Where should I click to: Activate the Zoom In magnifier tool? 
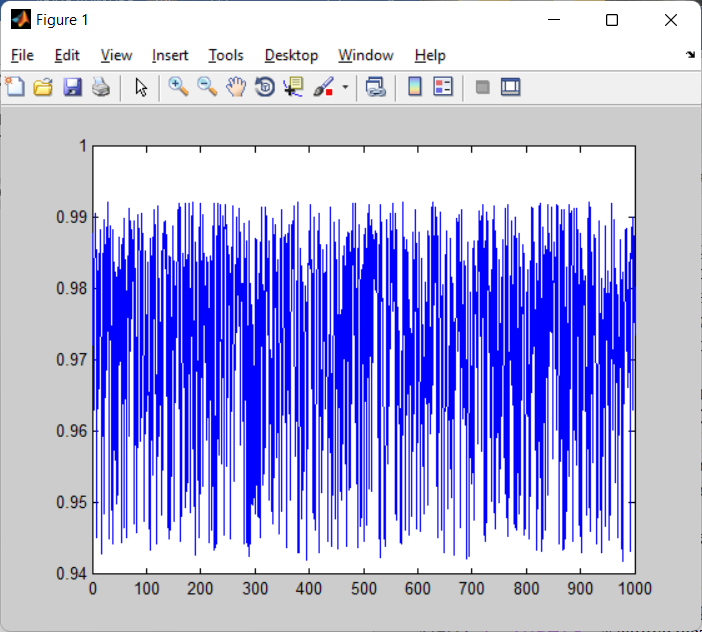tap(178, 87)
